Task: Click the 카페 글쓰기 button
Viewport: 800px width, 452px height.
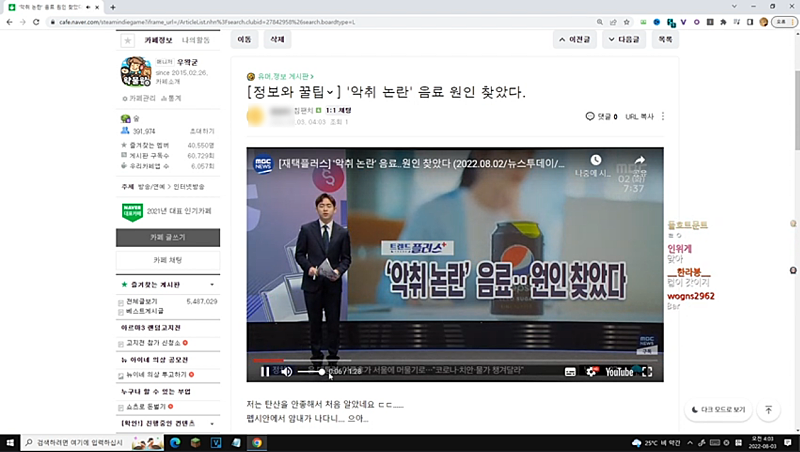Action: point(168,238)
